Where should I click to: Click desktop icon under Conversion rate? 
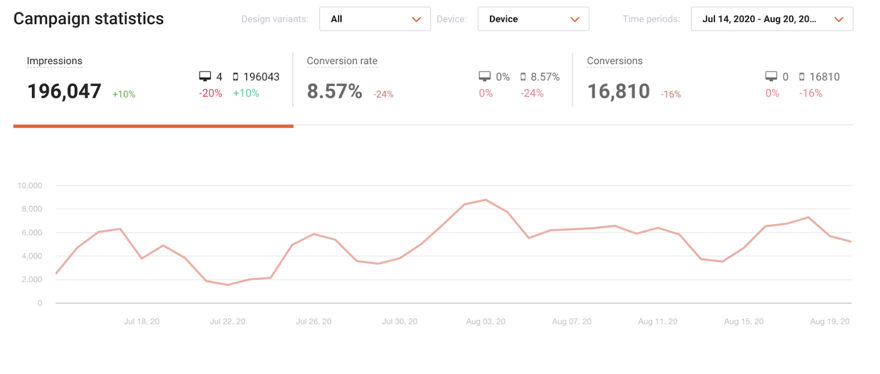click(484, 77)
